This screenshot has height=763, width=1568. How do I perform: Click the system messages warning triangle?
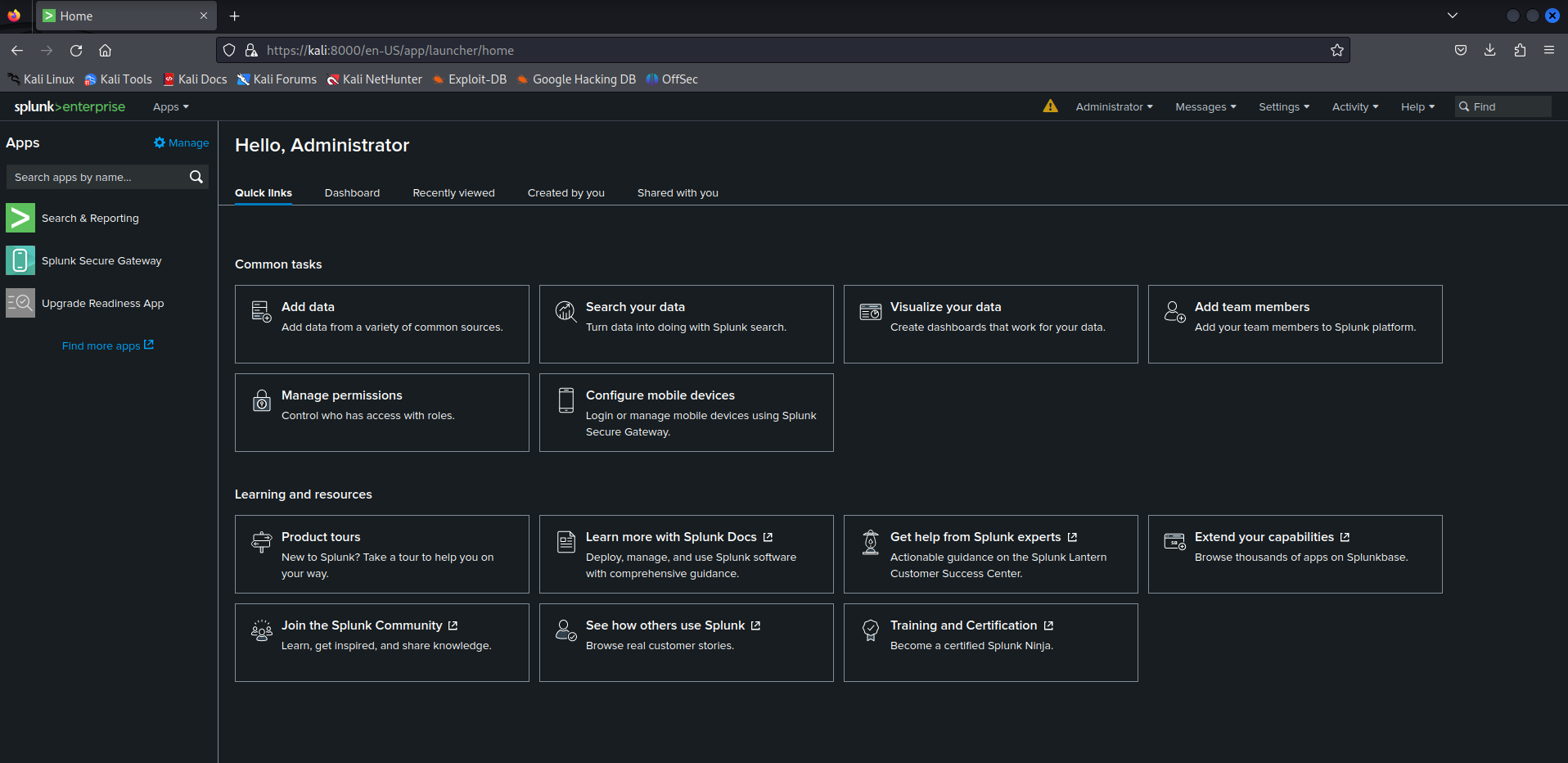pyautogui.click(x=1050, y=106)
